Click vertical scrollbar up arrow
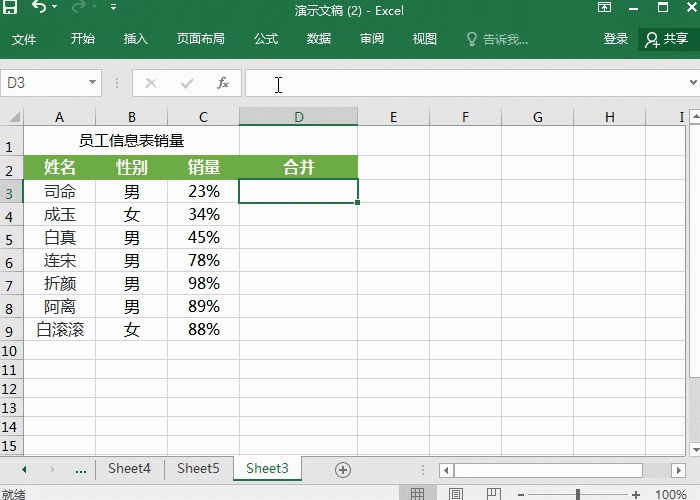The image size is (700, 500). pos(695,117)
